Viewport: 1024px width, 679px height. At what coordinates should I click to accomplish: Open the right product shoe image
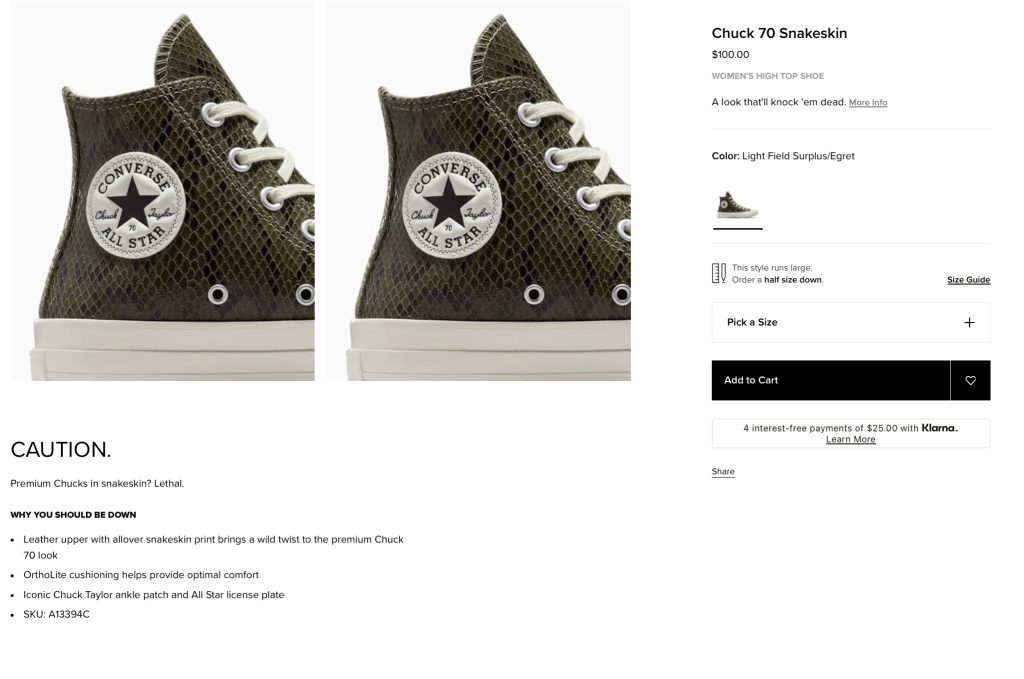(x=478, y=191)
